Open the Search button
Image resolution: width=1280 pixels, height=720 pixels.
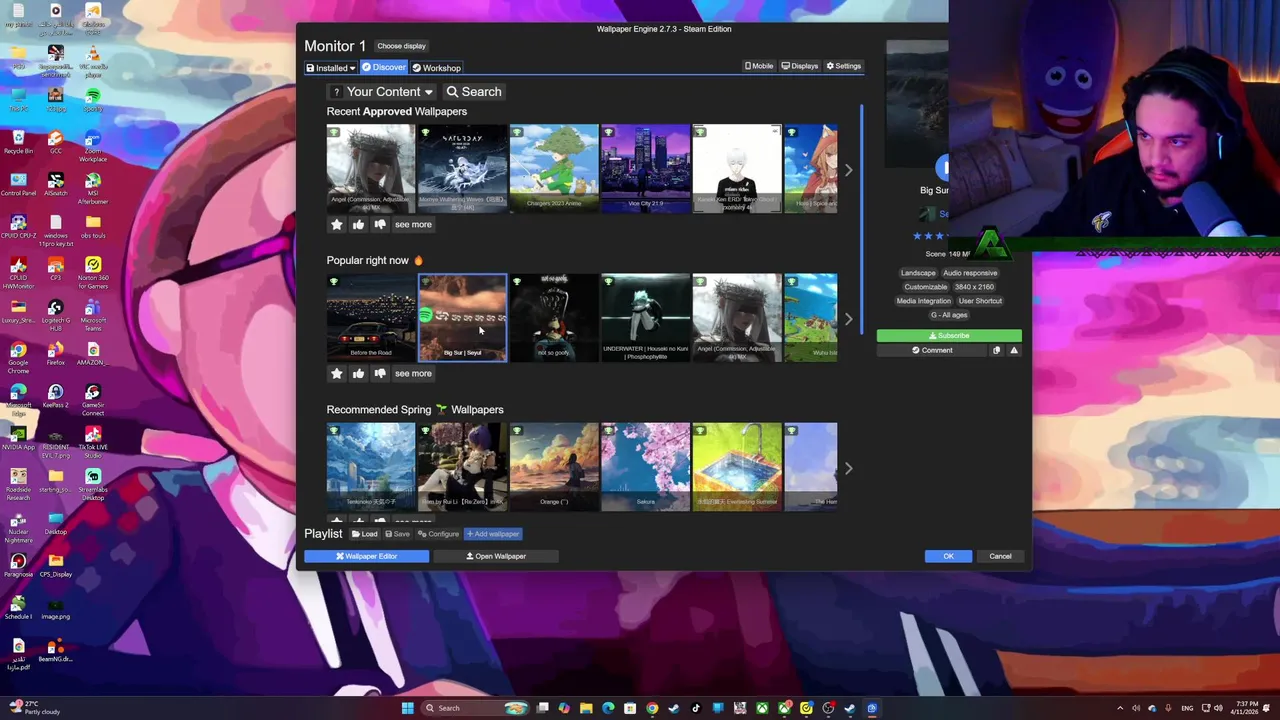(474, 92)
